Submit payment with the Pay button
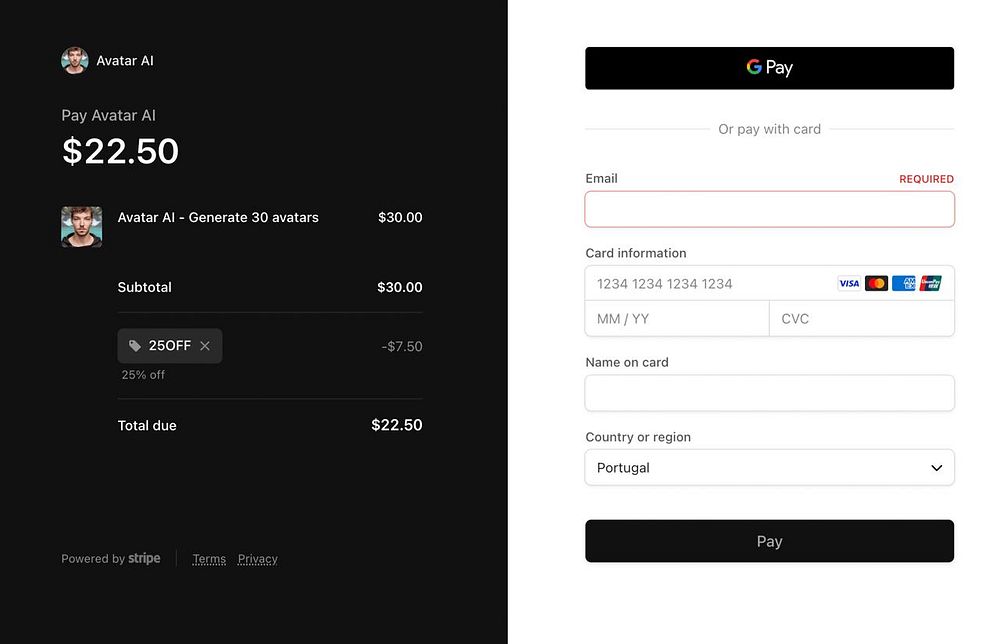The width and height of the screenshot is (1000, 644). [769, 541]
